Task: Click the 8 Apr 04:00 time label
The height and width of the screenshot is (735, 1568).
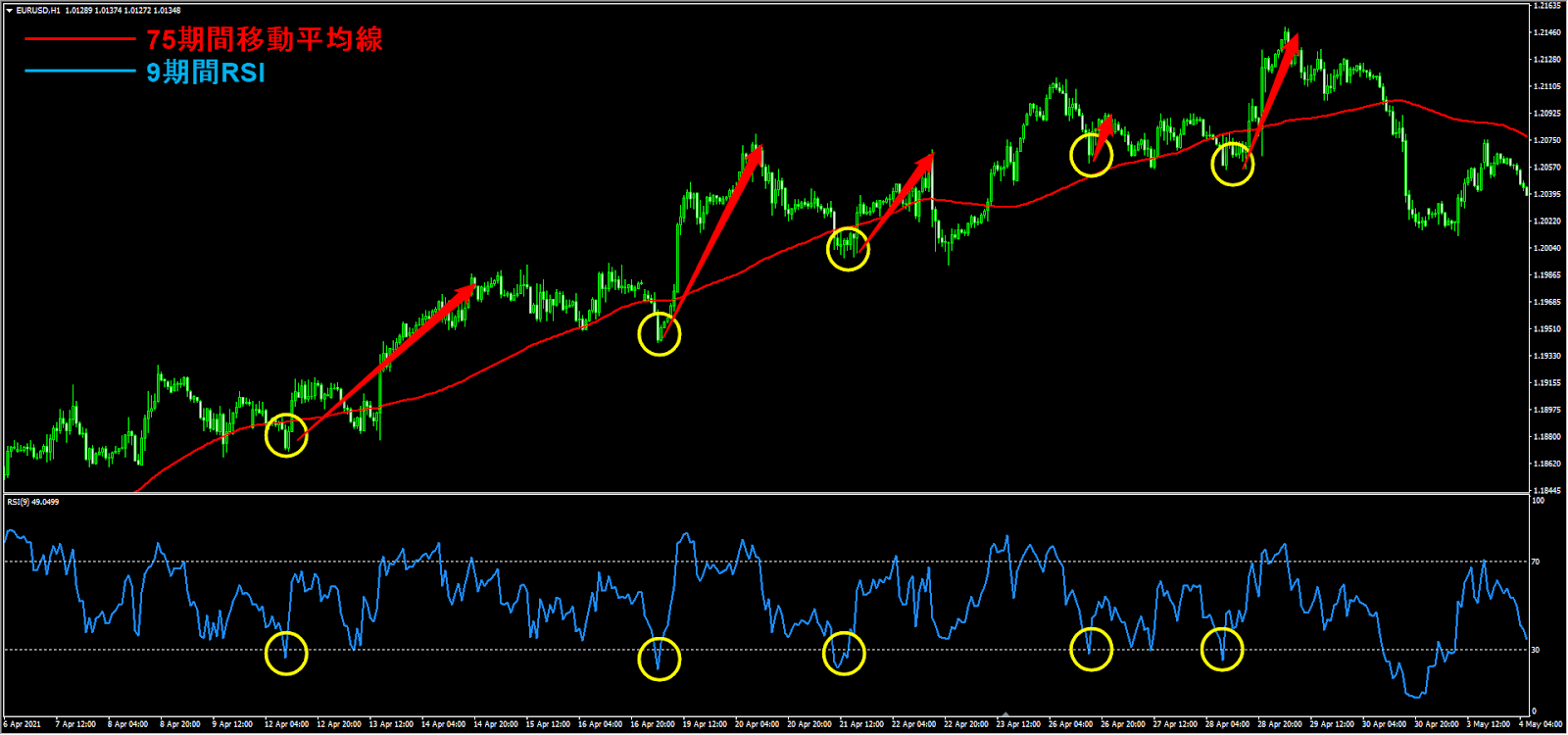Action: coord(127,724)
